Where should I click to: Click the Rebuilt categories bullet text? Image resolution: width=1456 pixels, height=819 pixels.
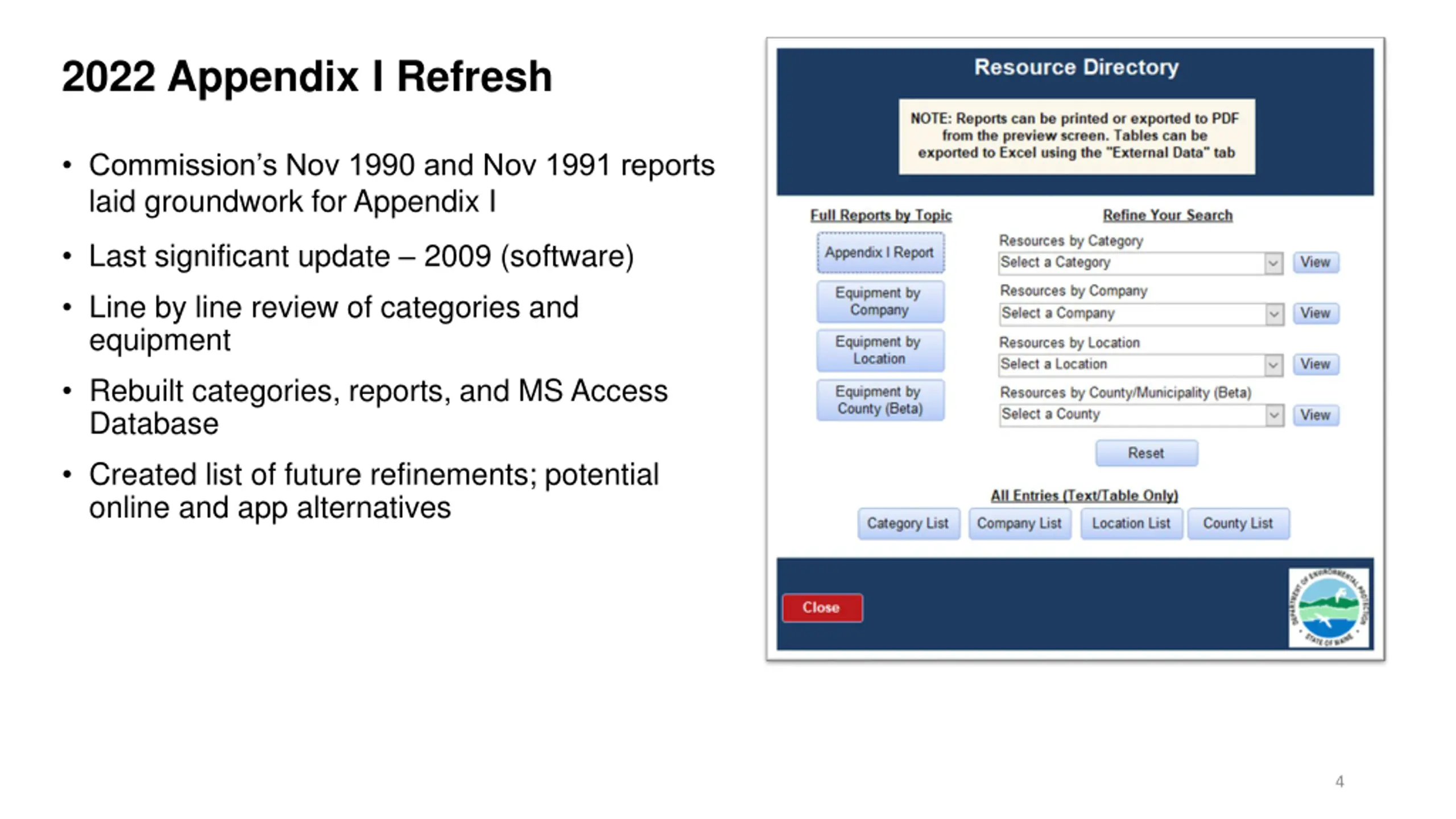(378, 407)
